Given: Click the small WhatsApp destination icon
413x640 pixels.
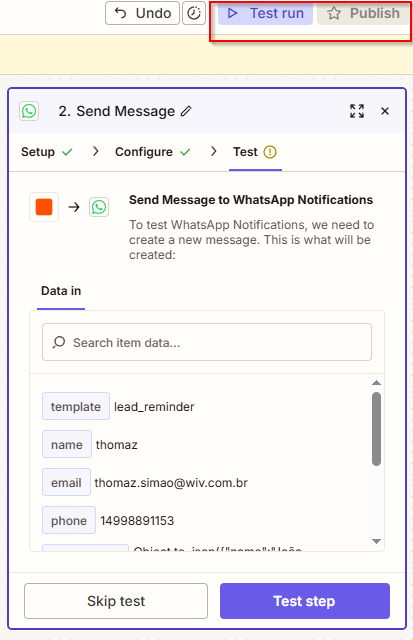Looking at the screenshot, I should [99, 207].
